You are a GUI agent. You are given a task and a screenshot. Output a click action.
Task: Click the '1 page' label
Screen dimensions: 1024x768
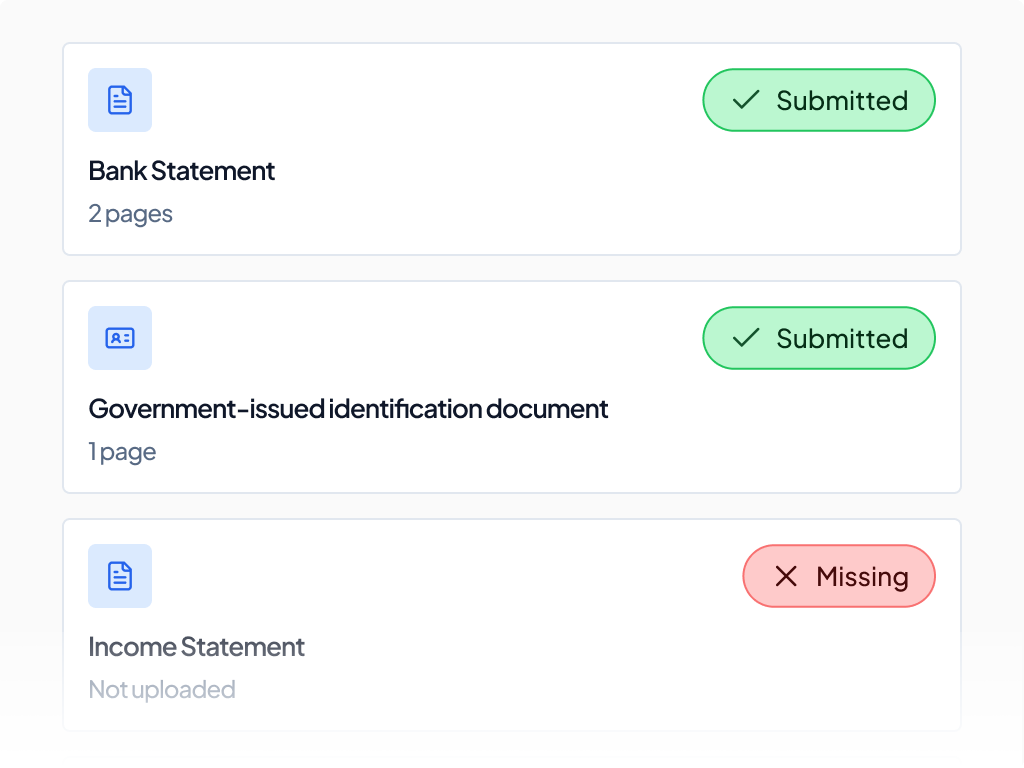(x=122, y=452)
